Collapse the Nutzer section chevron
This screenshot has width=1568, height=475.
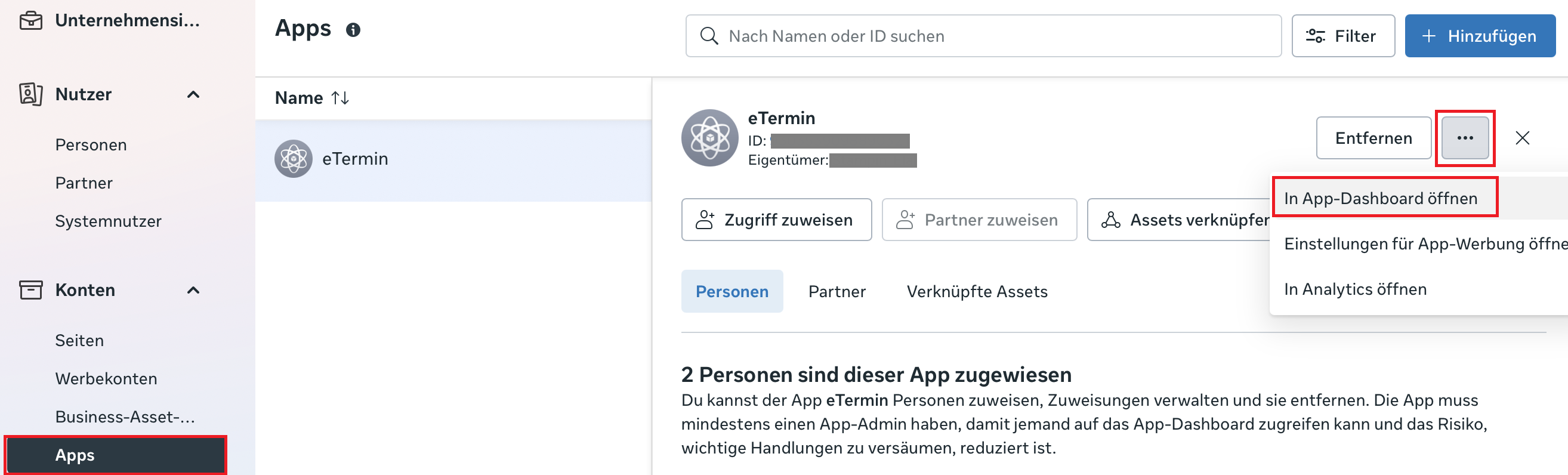[193, 94]
